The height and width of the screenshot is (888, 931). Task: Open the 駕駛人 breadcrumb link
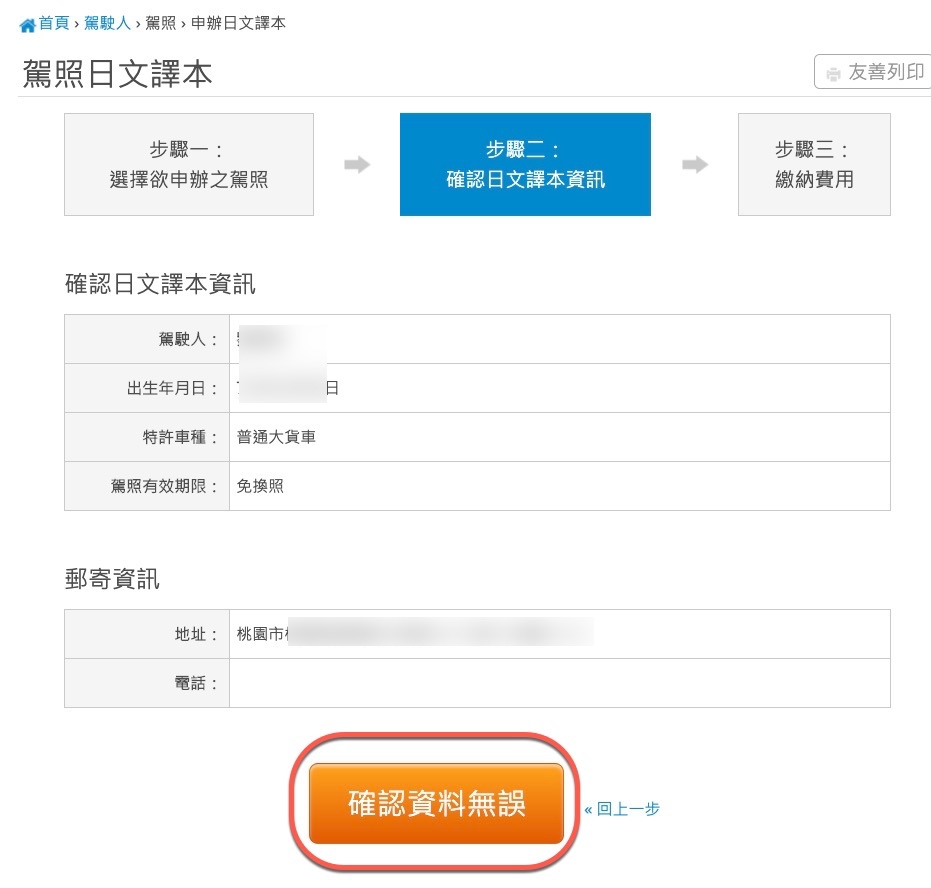click(x=107, y=23)
